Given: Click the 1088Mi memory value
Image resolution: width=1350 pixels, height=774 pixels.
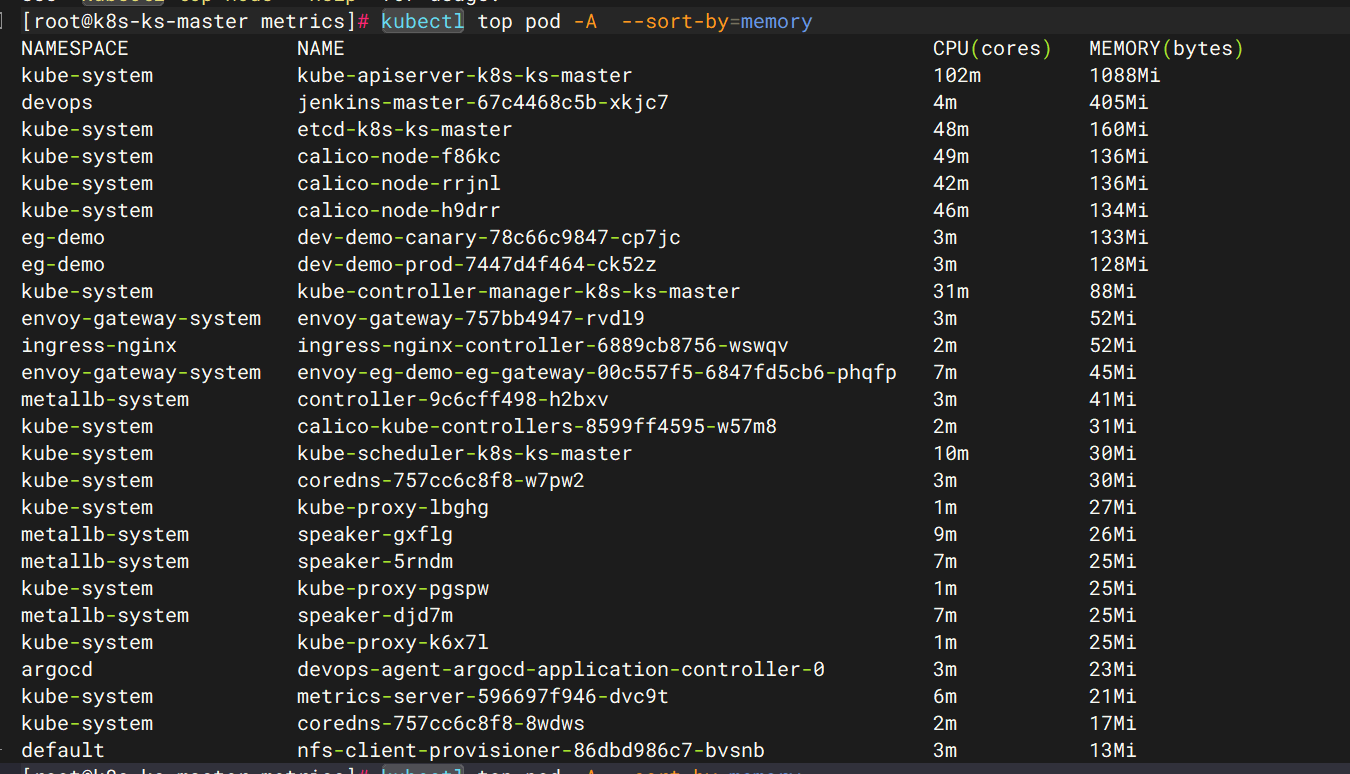Looking at the screenshot, I should click(1124, 75).
